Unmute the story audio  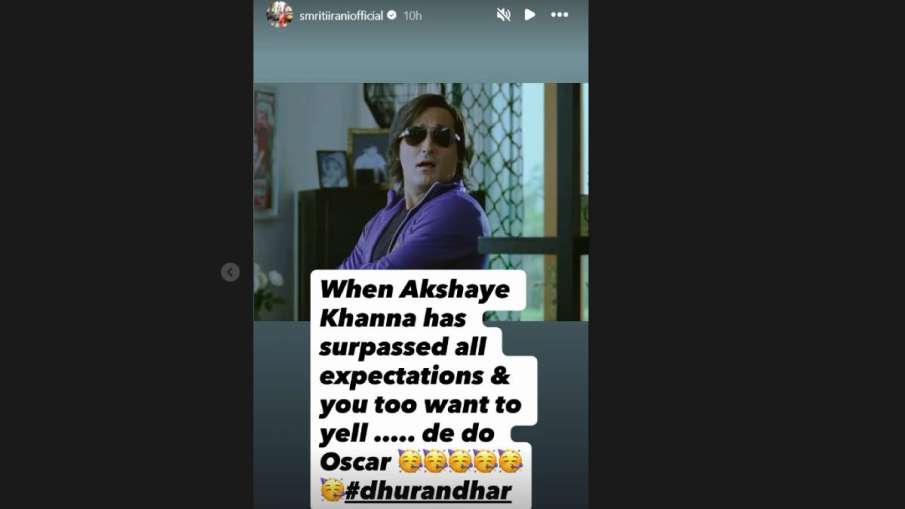[x=503, y=15]
